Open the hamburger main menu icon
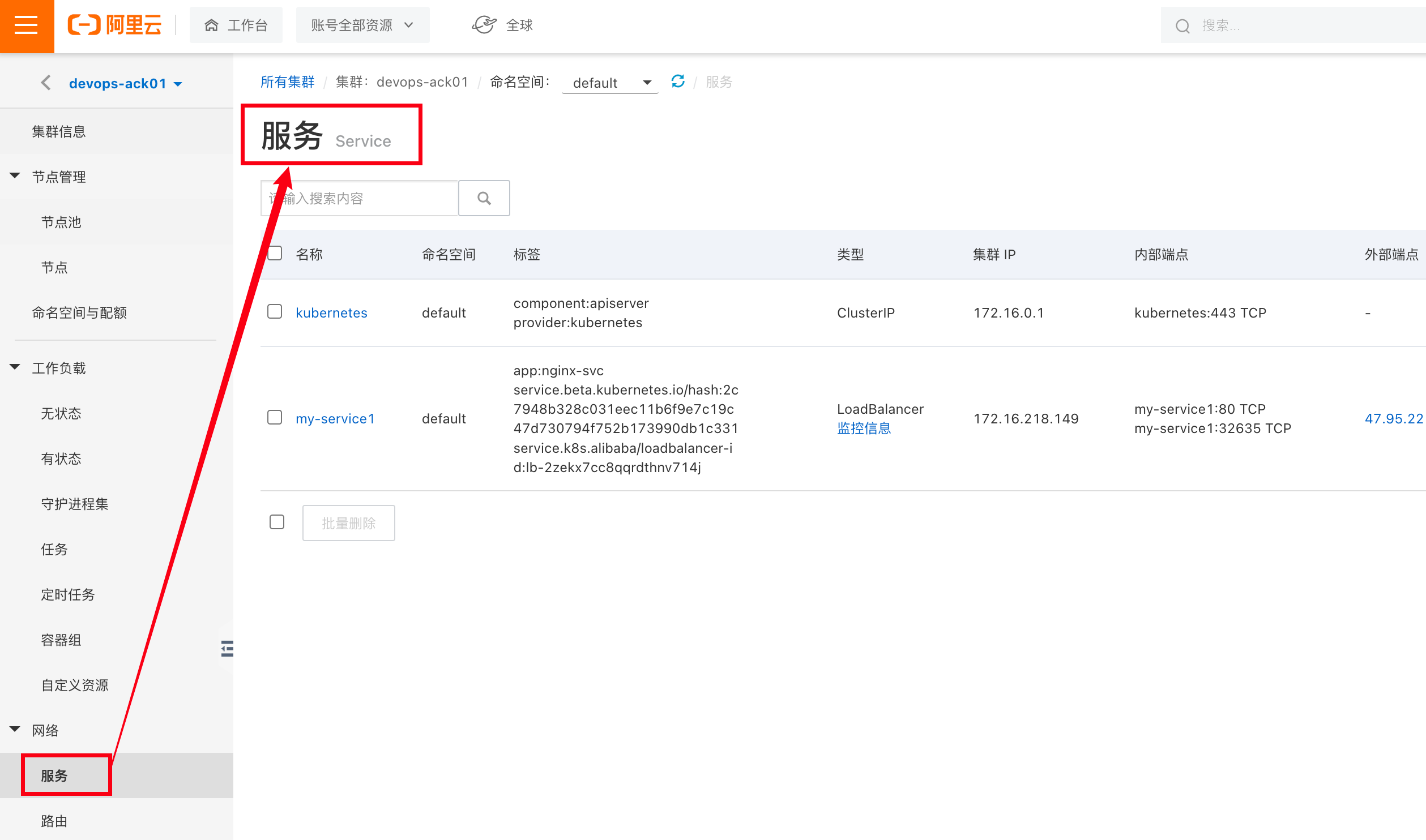1426x840 pixels. [26, 25]
